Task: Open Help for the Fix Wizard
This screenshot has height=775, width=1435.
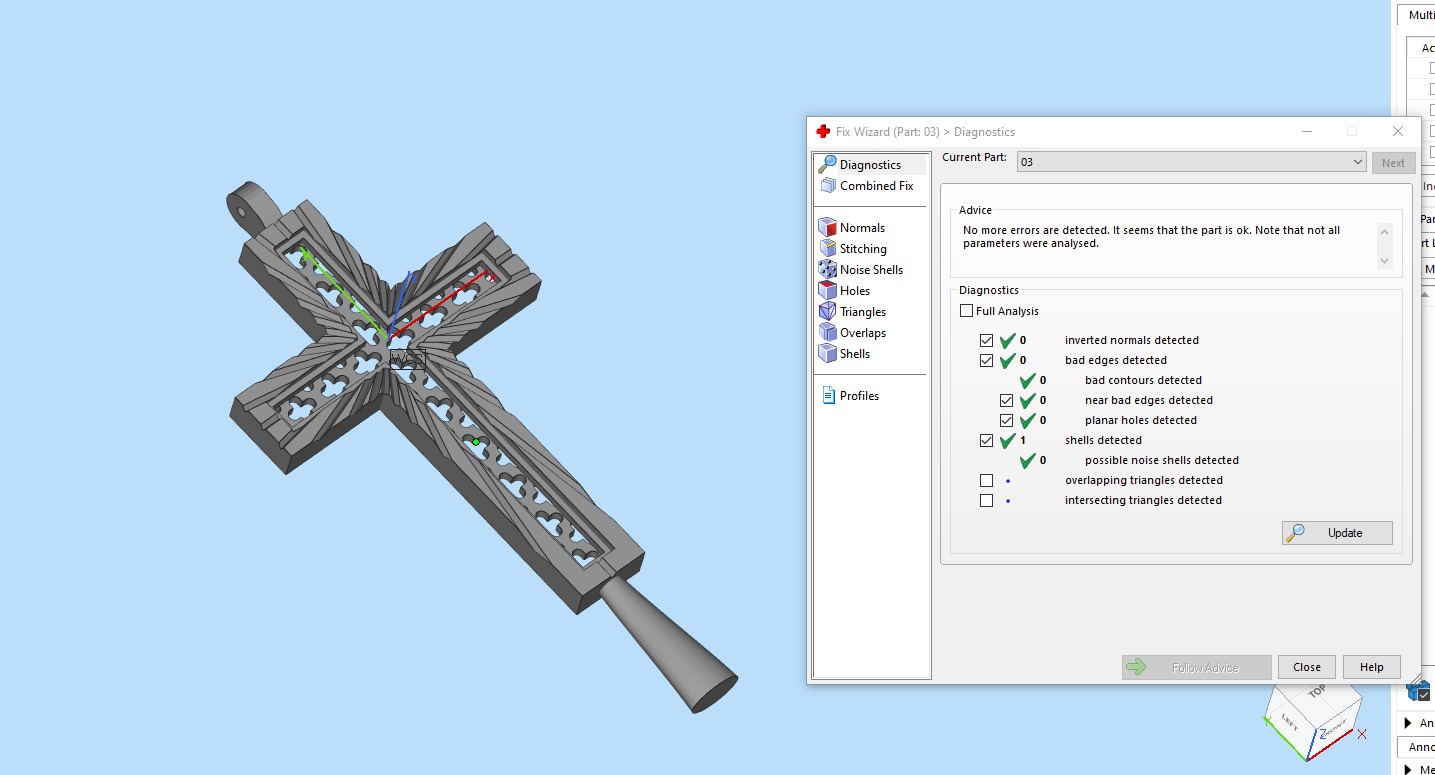Action: click(x=1372, y=667)
